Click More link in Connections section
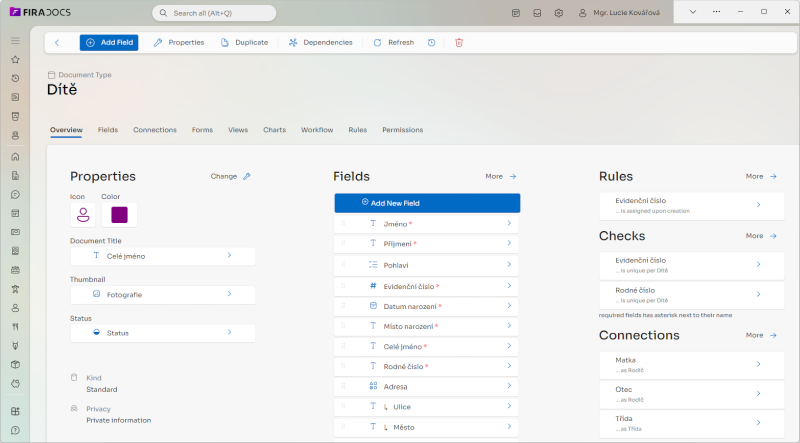 (x=761, y=335)
